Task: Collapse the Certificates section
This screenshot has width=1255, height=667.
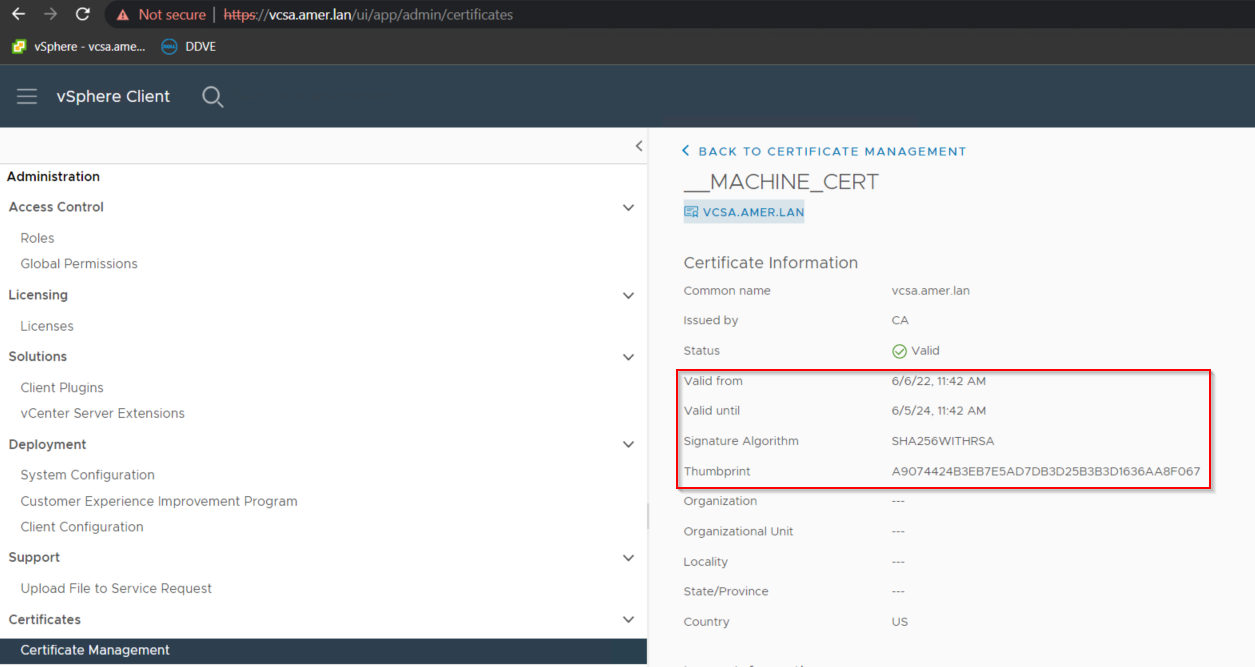Action: [628, 618]
